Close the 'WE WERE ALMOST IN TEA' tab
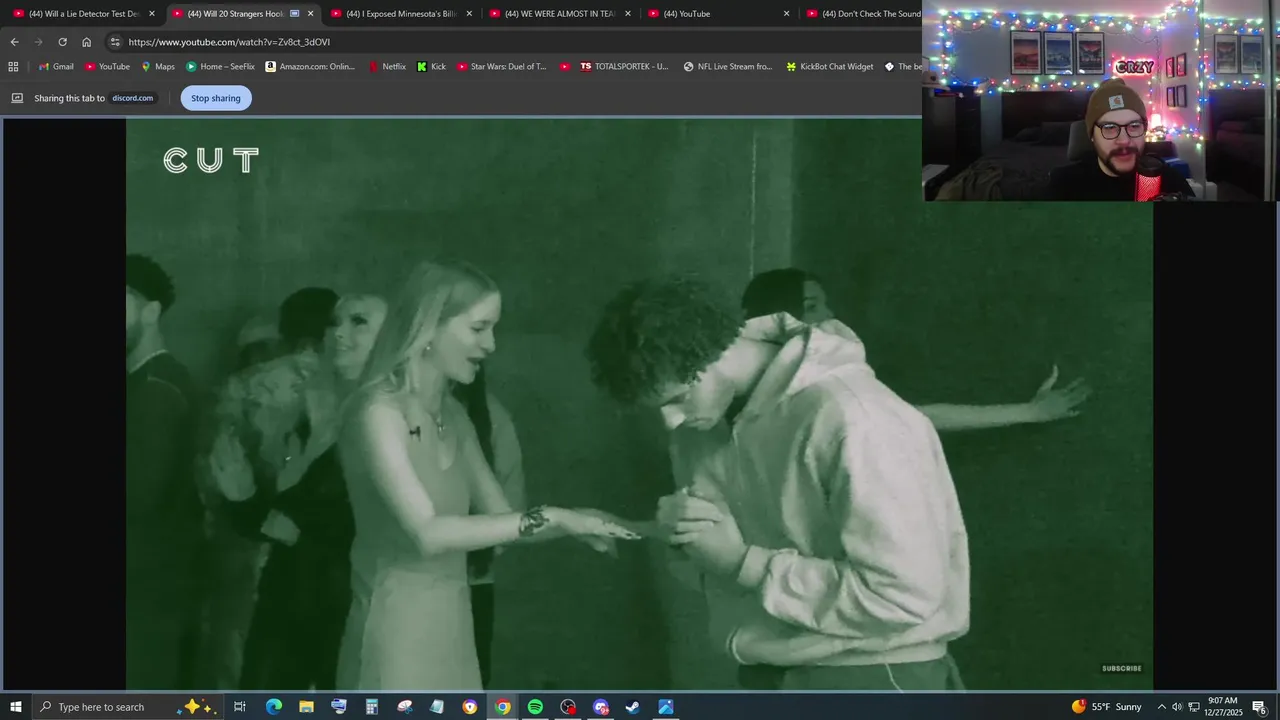1280x720 pixels. [628, 14]
